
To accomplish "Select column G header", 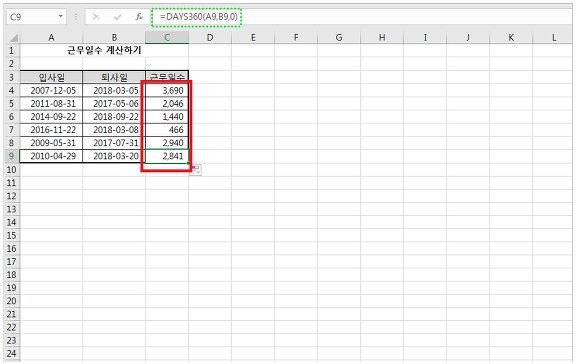I will point(339,37).
